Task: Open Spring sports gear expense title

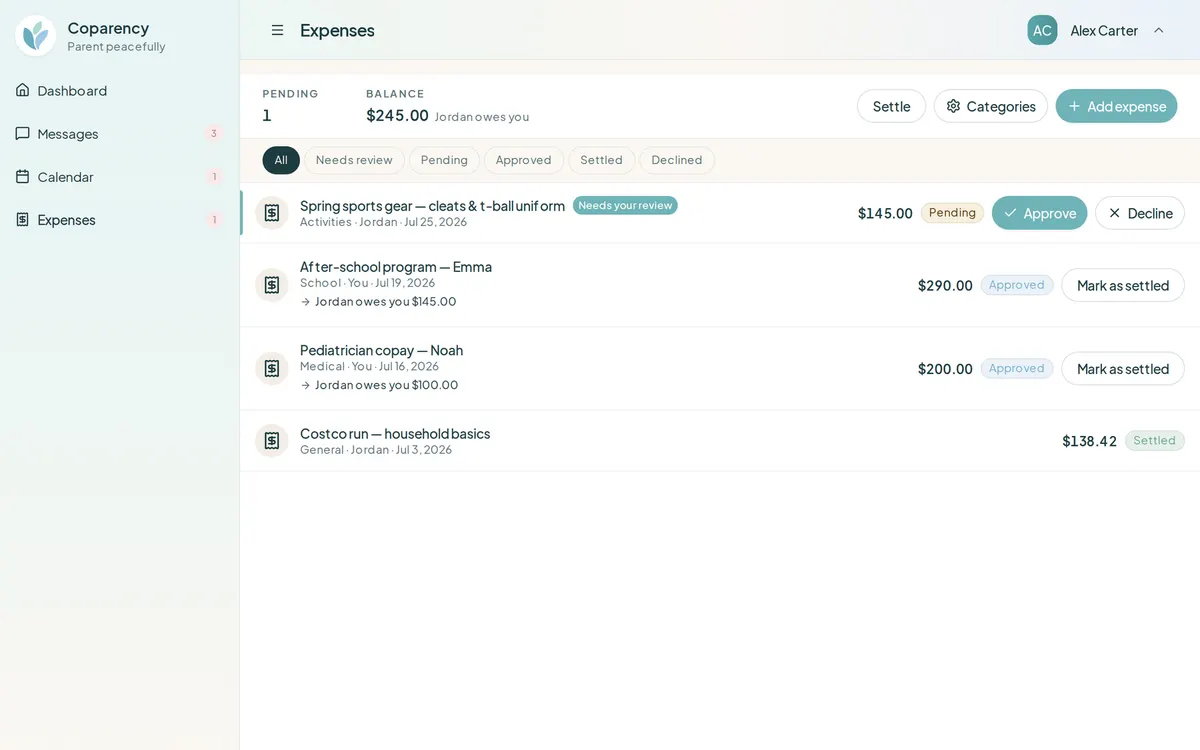Action: [432, 205]
